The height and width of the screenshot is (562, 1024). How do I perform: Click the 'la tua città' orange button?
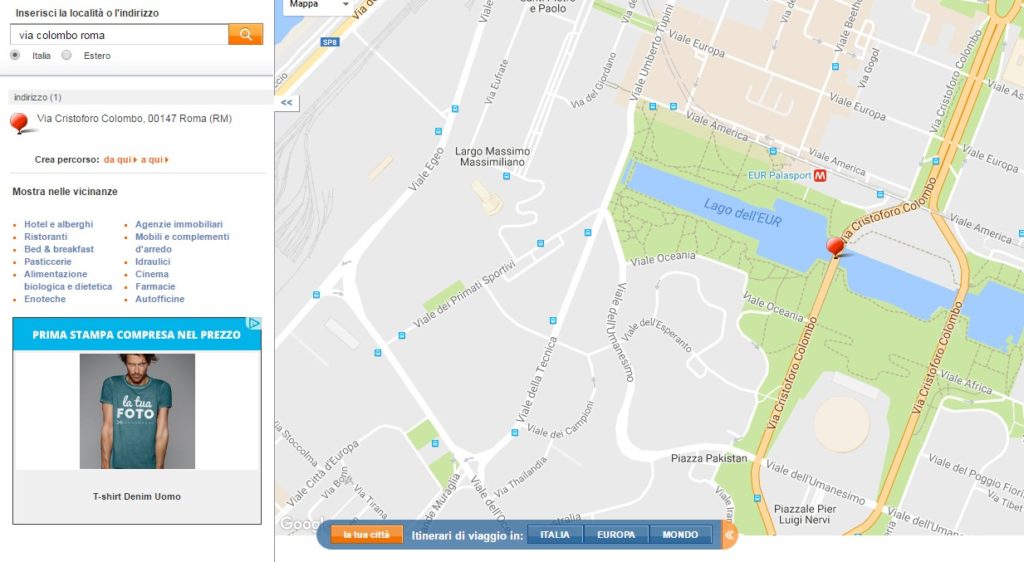click(x=366, y=535)
